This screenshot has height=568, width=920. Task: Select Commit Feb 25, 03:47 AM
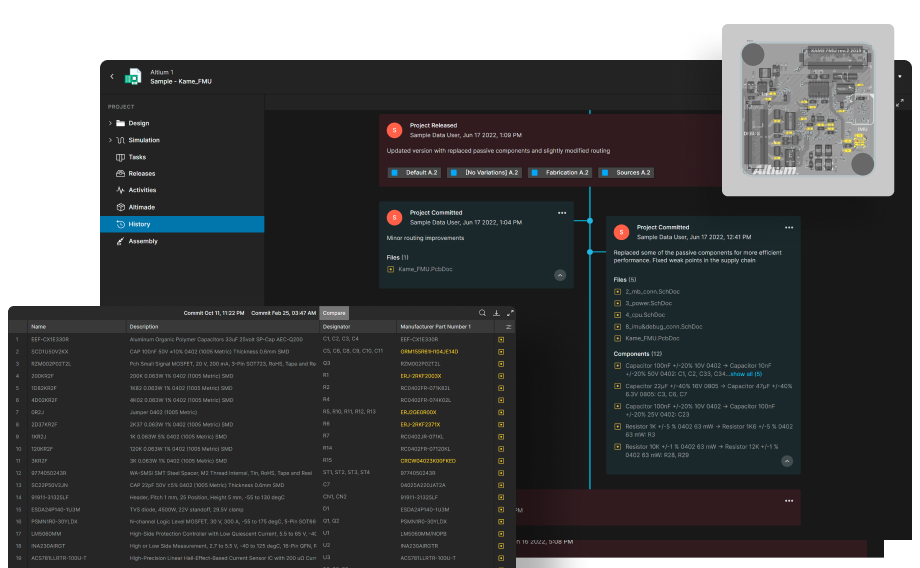[283, 313]
